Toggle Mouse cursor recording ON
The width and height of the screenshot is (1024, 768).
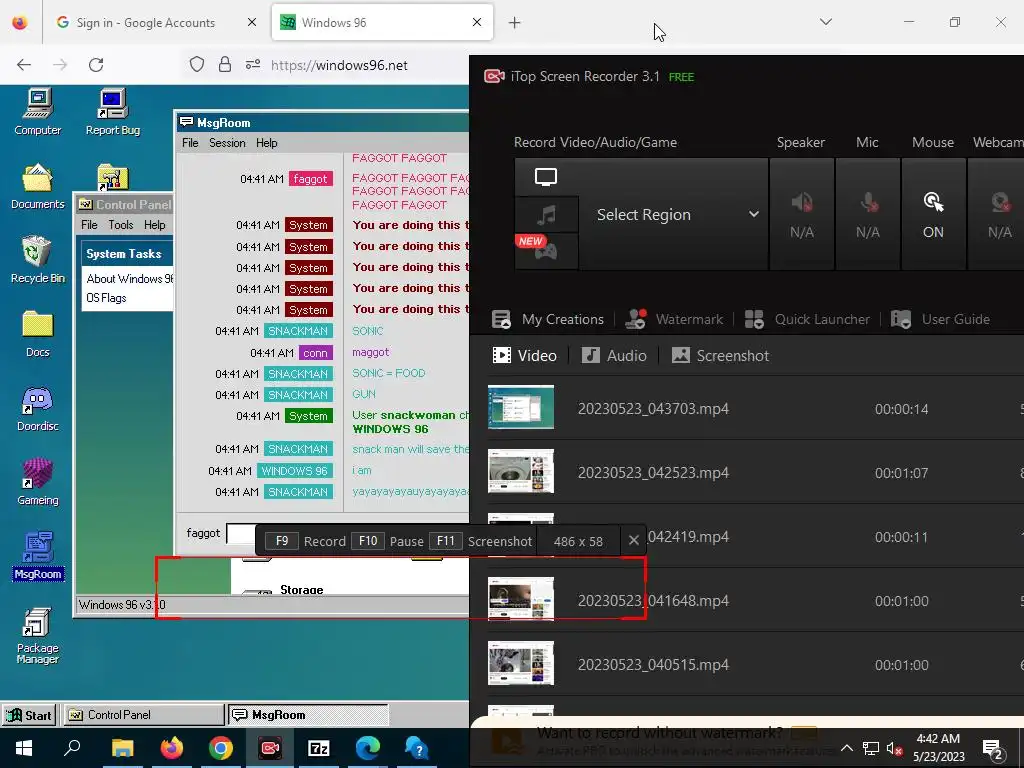coord(933,214)
